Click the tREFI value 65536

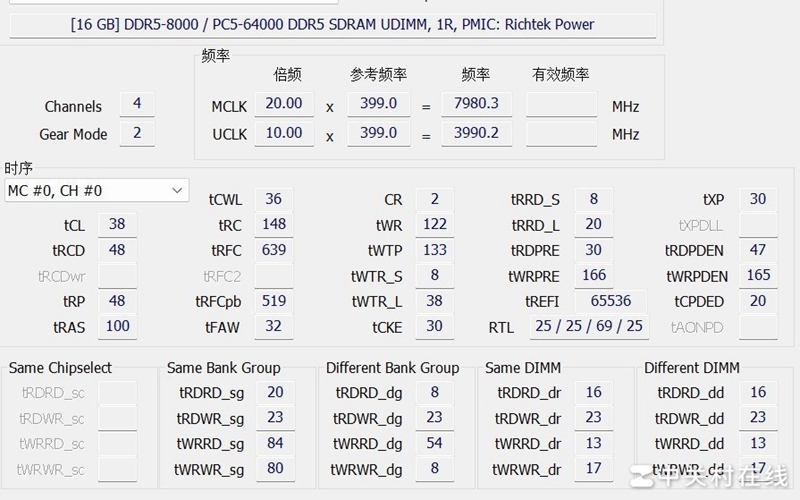(x=611, y=301)
